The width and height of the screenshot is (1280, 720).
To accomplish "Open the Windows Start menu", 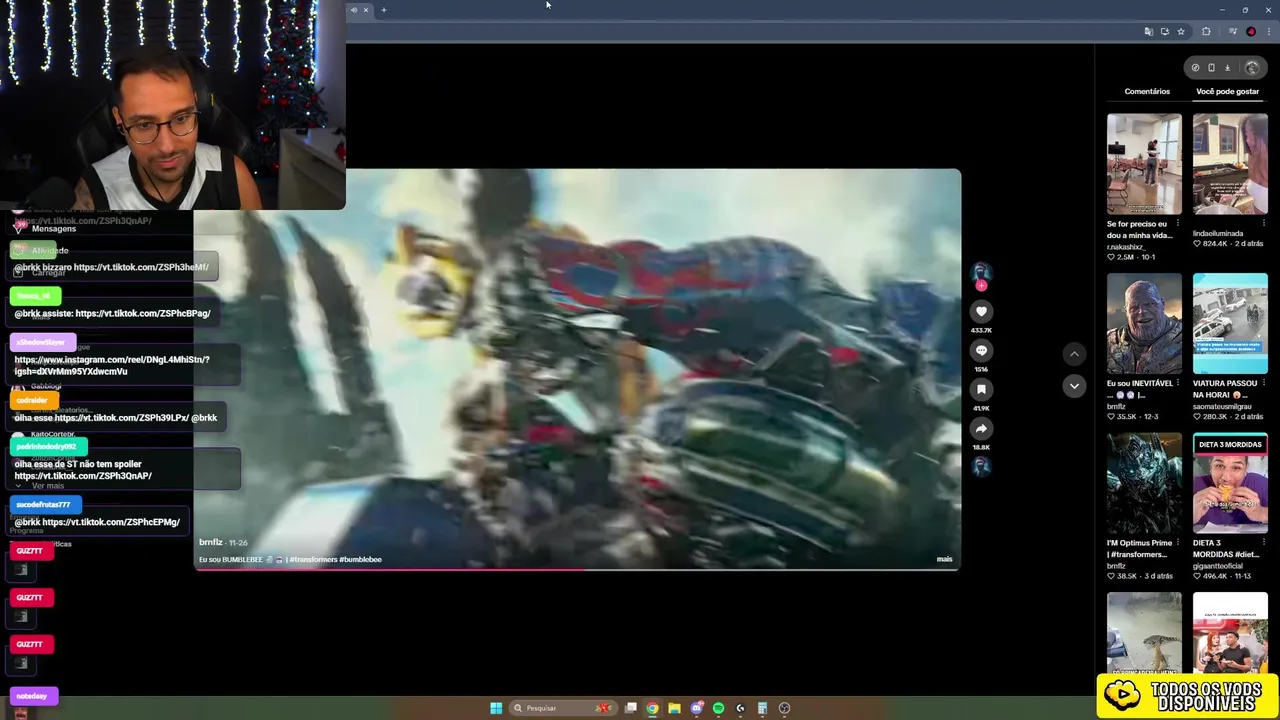I will click(x=496, y=708).
